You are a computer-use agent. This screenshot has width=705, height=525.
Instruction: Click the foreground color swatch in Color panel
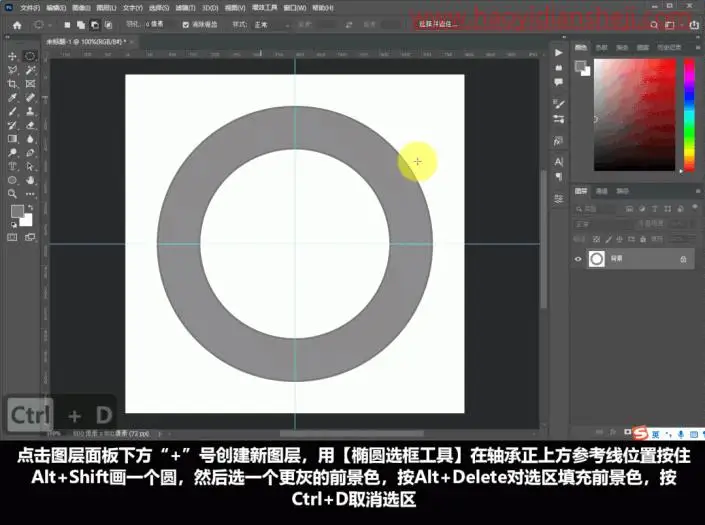coord(580,67)
